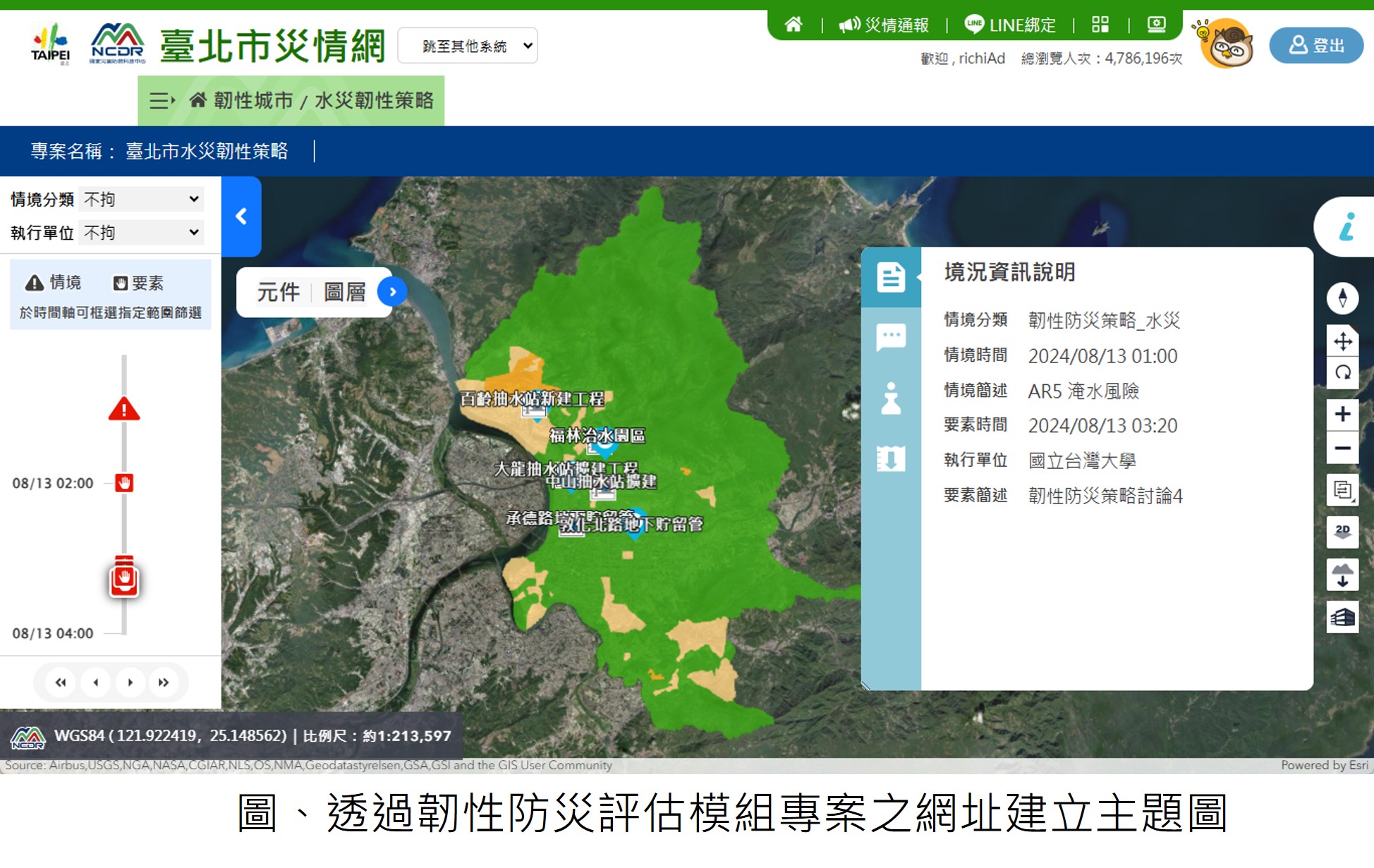Toggle the 情境 filter with warning icon
Viewport: 1374px width, 868px height.
(x=54, y=283)
